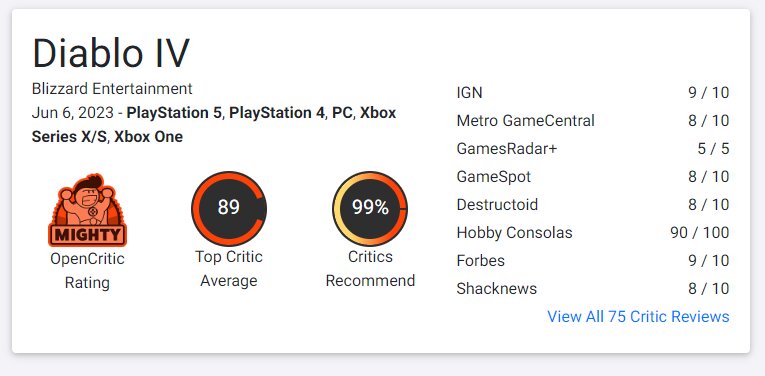Image resolution: width=765 pixels, height=376 pixels.
Task: Click the Blizzard Entertainment developer name
Action: (112, 89)
